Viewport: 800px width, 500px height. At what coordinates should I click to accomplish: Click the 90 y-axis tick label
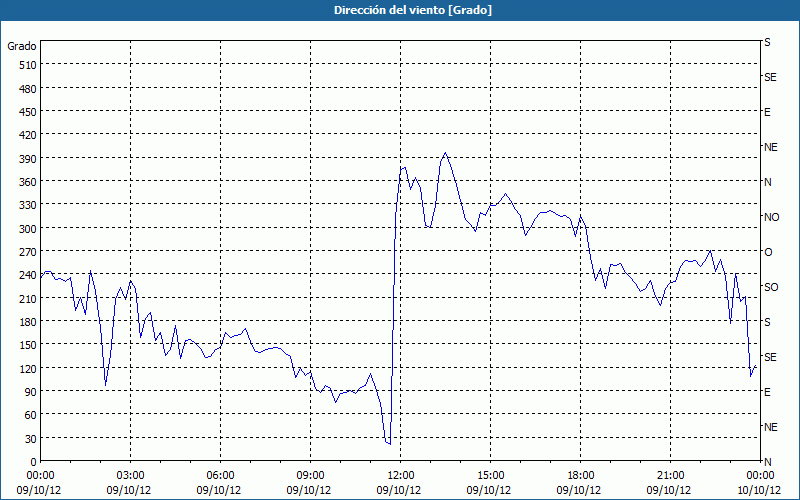tap(31, 392)
